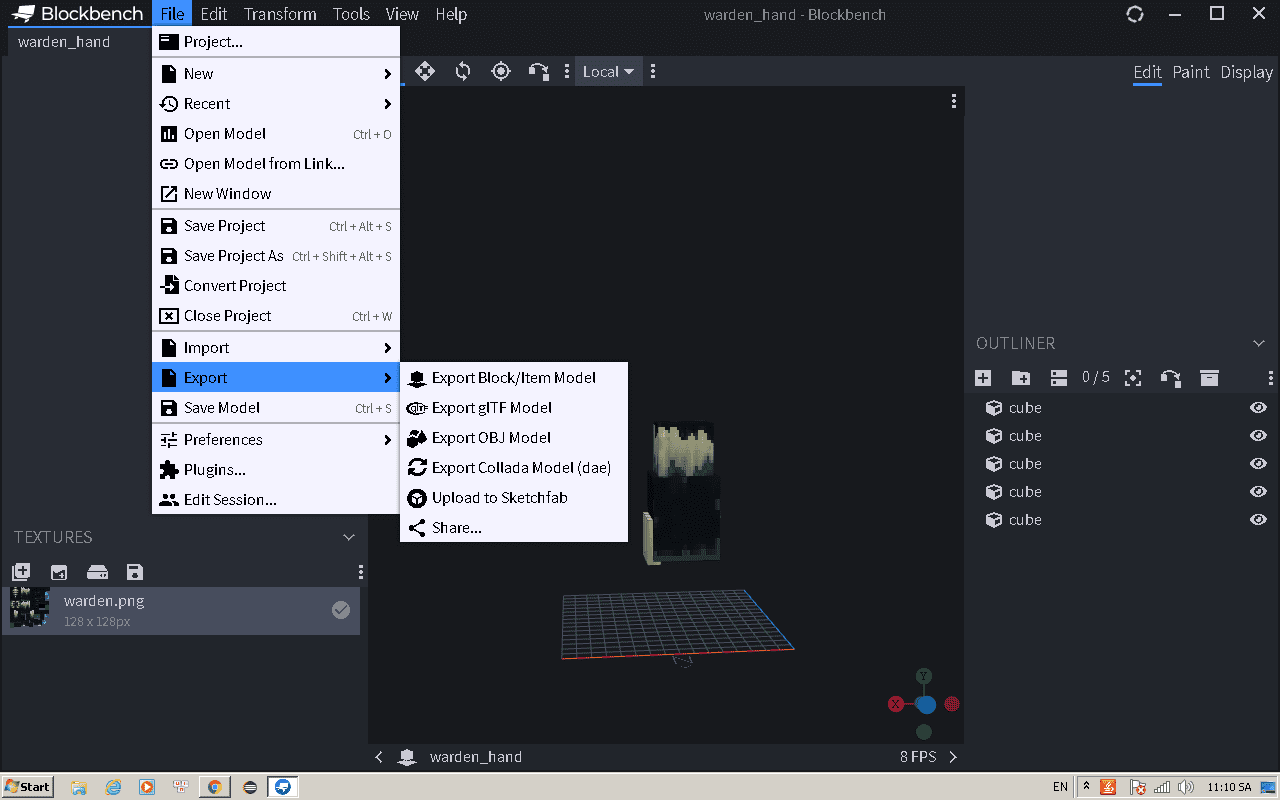Click the model format icon beside warden_hand in status bar

coord(407,757)
